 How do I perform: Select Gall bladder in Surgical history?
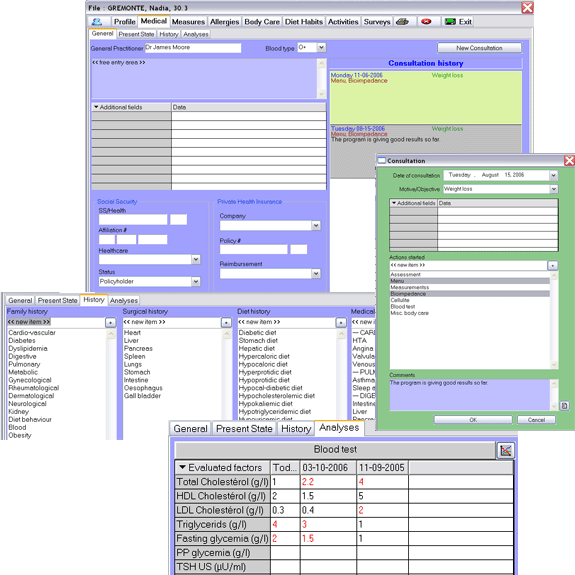click(x=142, y=396)
